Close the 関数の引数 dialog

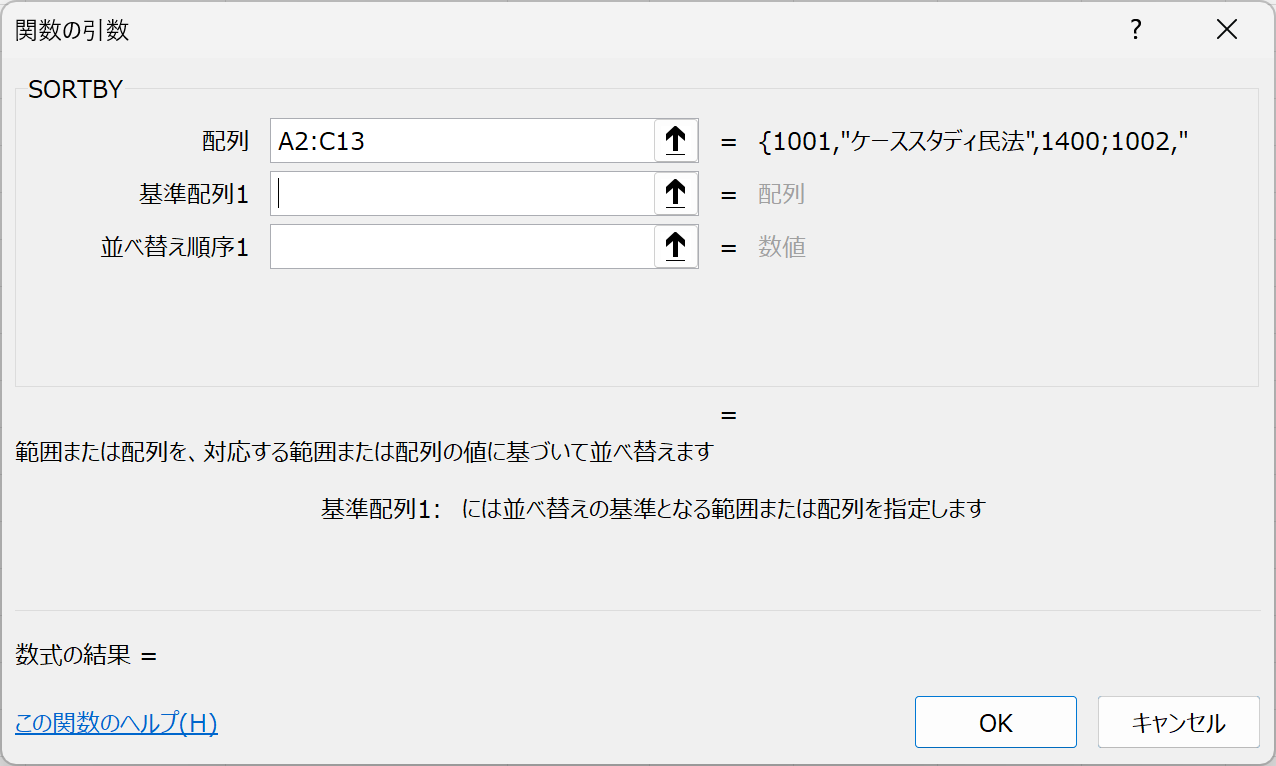(1227, 30)
